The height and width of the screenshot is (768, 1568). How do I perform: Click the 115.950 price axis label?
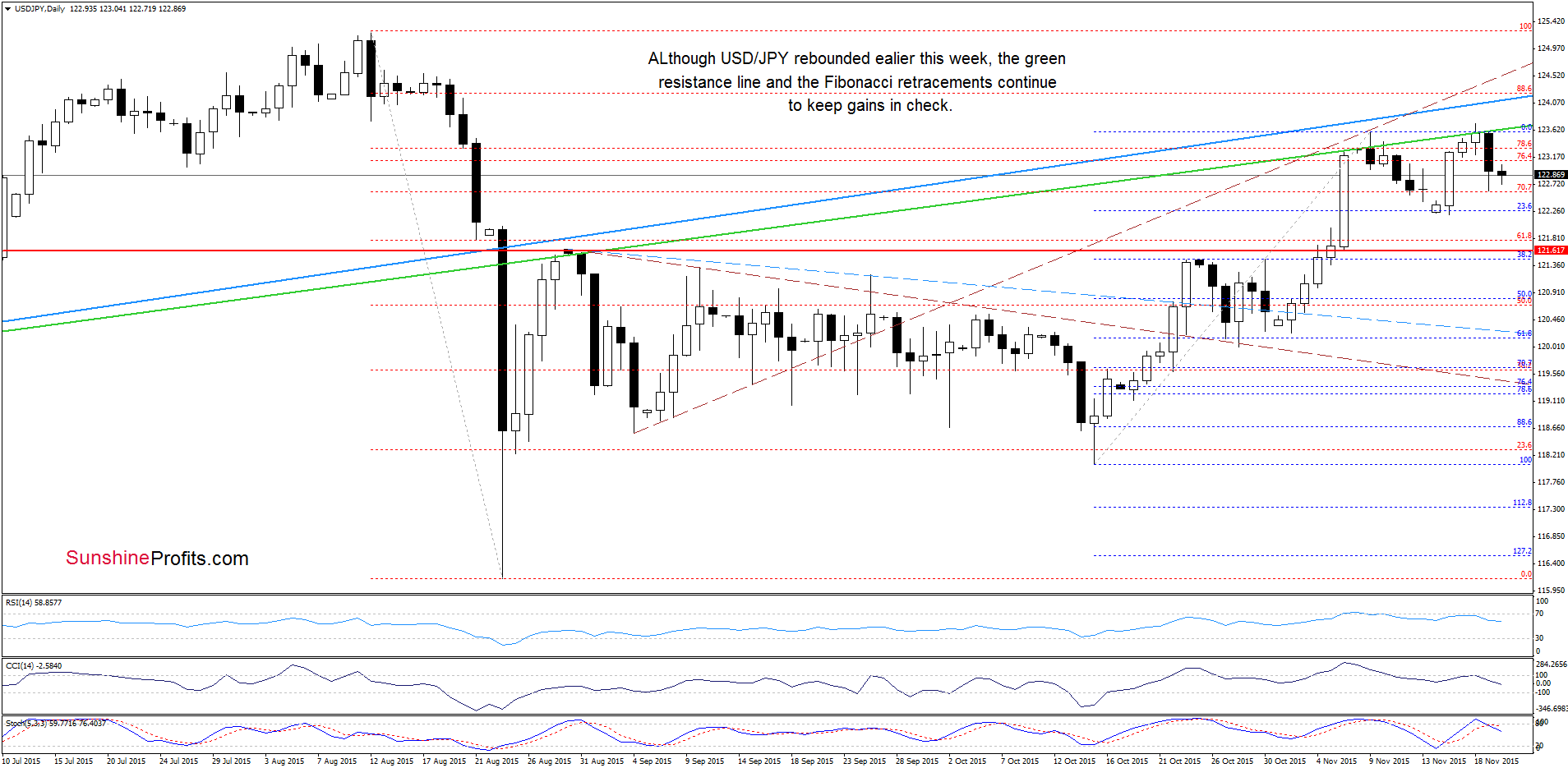click(1551, 591)
